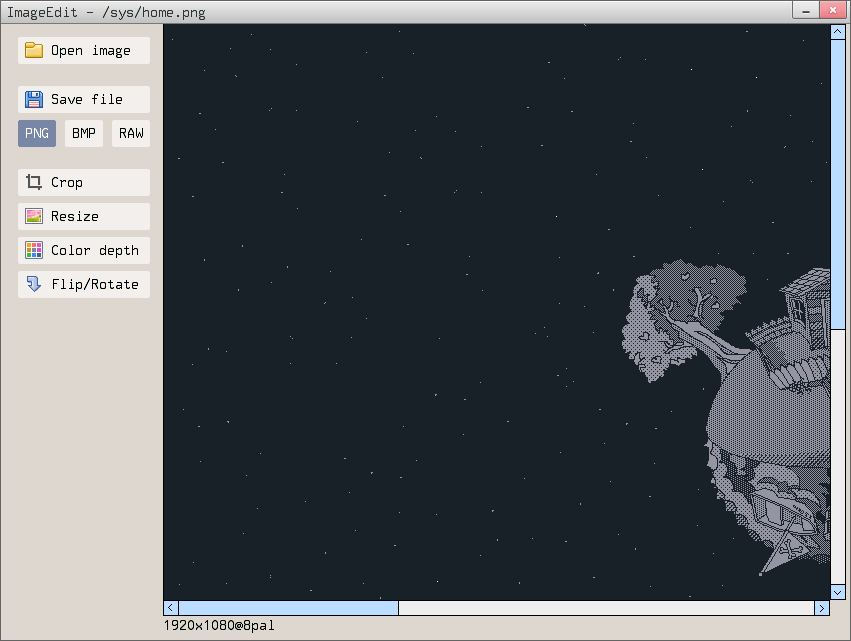Click the vertical scrollbar thumb

pyautogui.click(x=838, y=184)
